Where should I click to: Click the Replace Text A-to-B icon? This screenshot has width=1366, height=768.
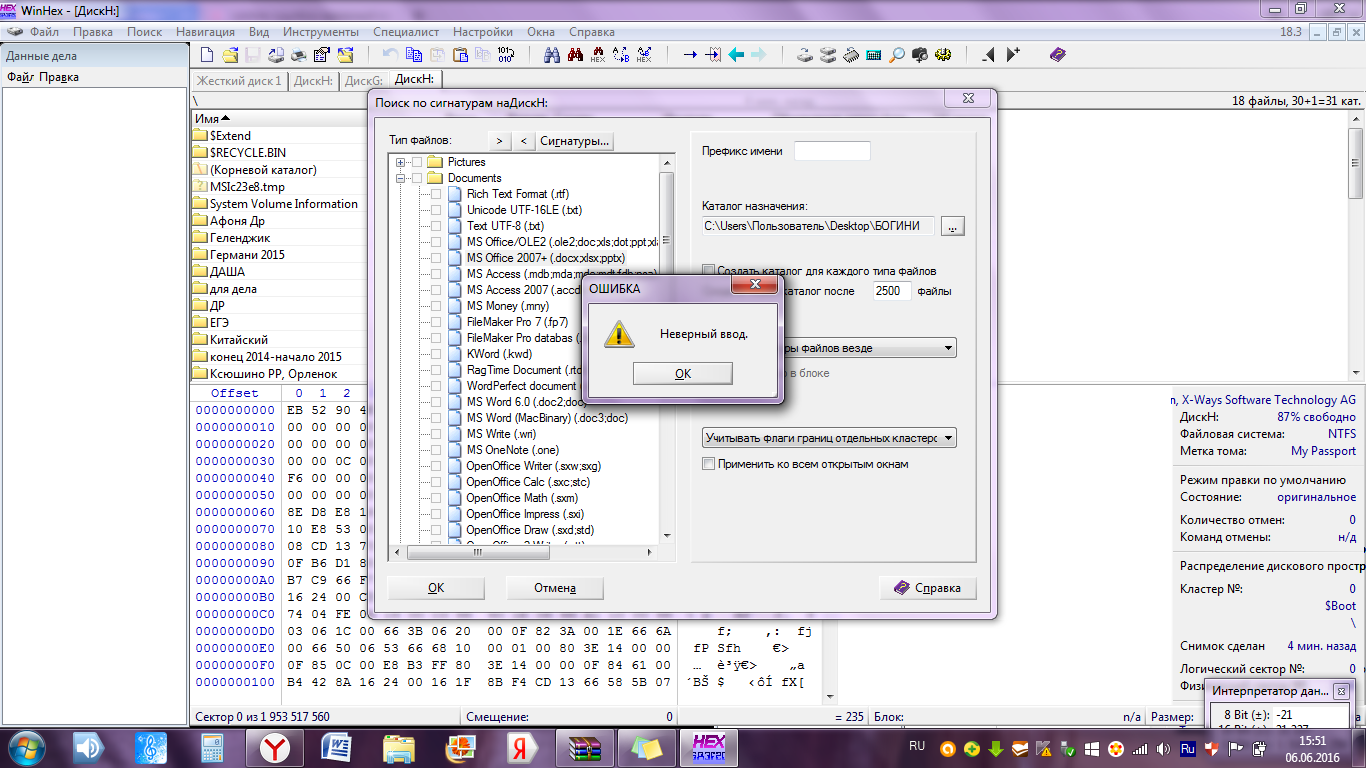[620, 55]
